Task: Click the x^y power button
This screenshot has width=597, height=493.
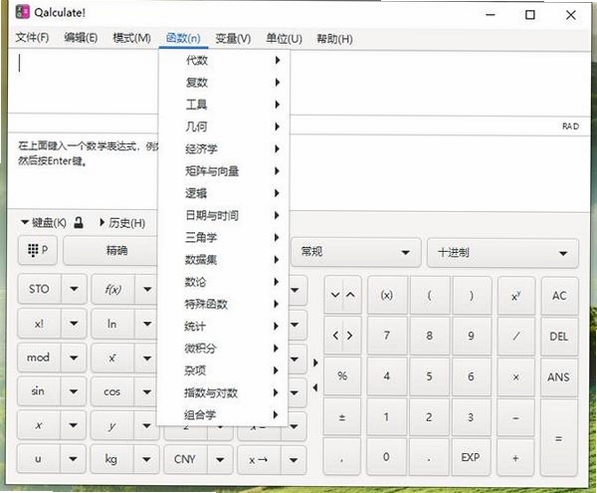Action: tap(516, 296)
